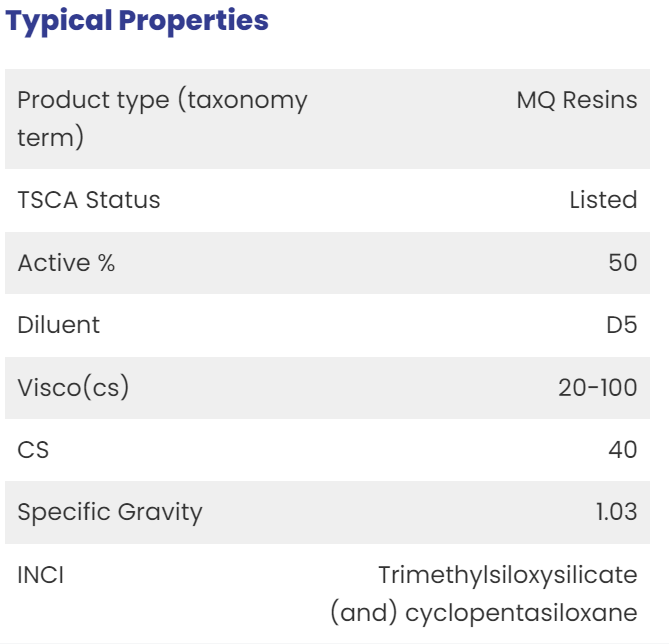This screenshot has height=644, width=669.
Task: Click the (and) cyclopentasiloxane text
Action: [x=484, y=613]
